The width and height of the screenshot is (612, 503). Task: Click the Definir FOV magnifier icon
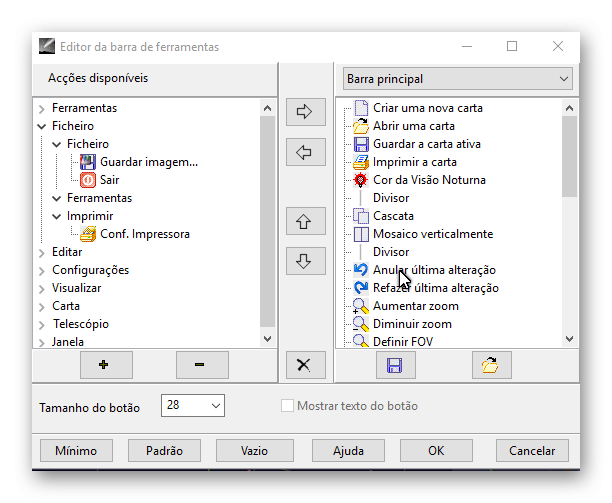pos(361,341)
